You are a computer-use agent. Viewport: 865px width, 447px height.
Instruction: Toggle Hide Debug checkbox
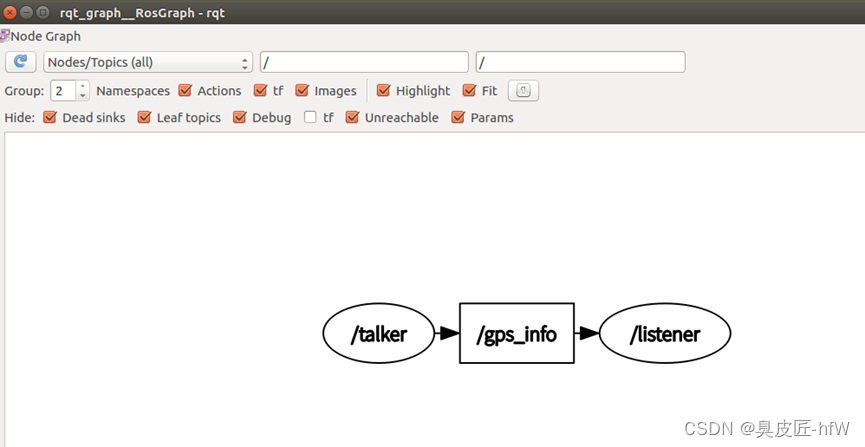pyautogui.click(x=239, y=117)
